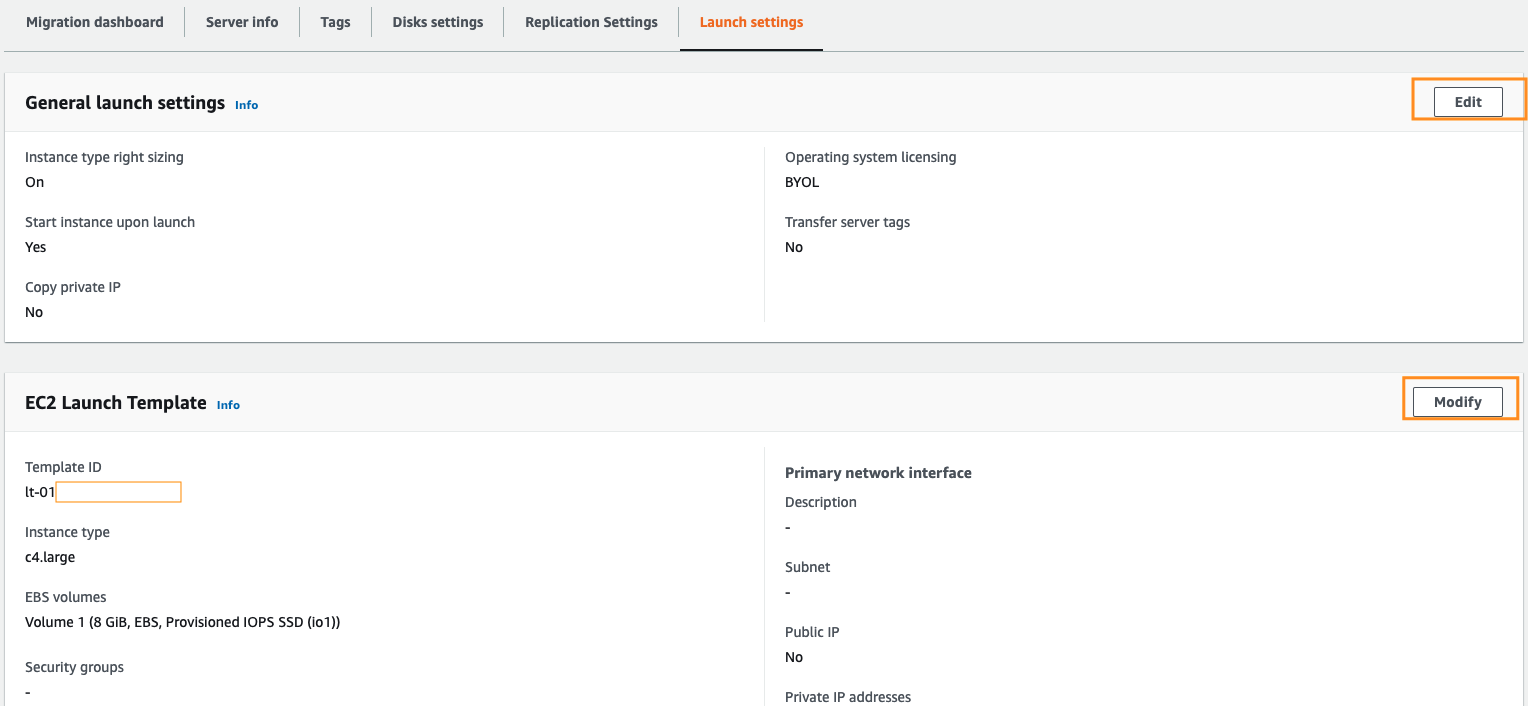Click the EC2 Launch Template heading
The width and height of the screenshot is (1528, 706).
point(116,403)
